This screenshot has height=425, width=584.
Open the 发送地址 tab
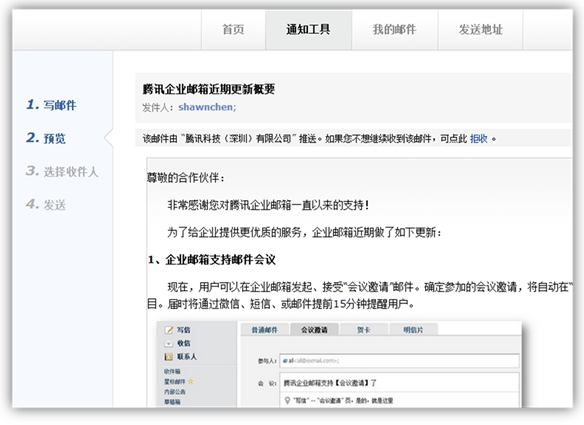tap(480, 29)
